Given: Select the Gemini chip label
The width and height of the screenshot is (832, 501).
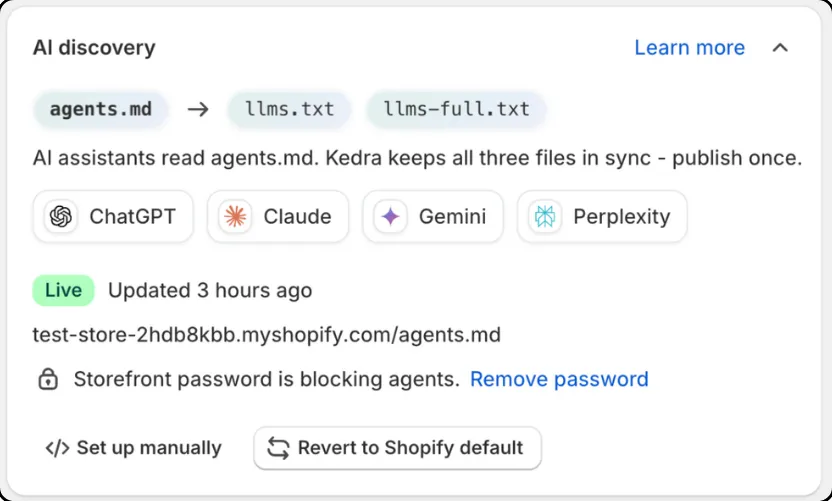Looking at the screenshot, I should [x=452, y=217].
